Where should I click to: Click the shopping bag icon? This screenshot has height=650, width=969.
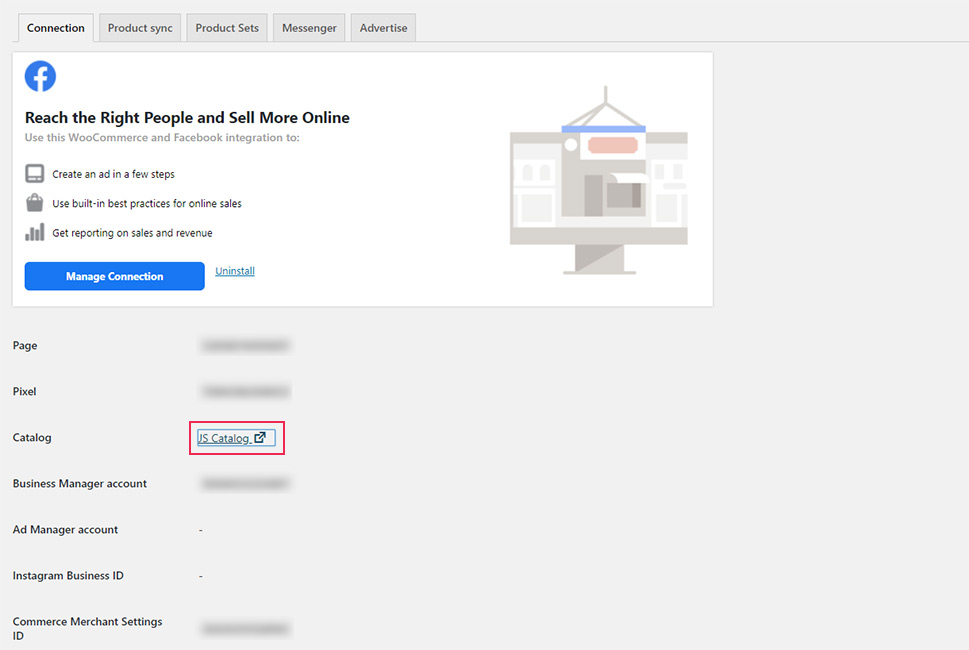coord(35,203)
